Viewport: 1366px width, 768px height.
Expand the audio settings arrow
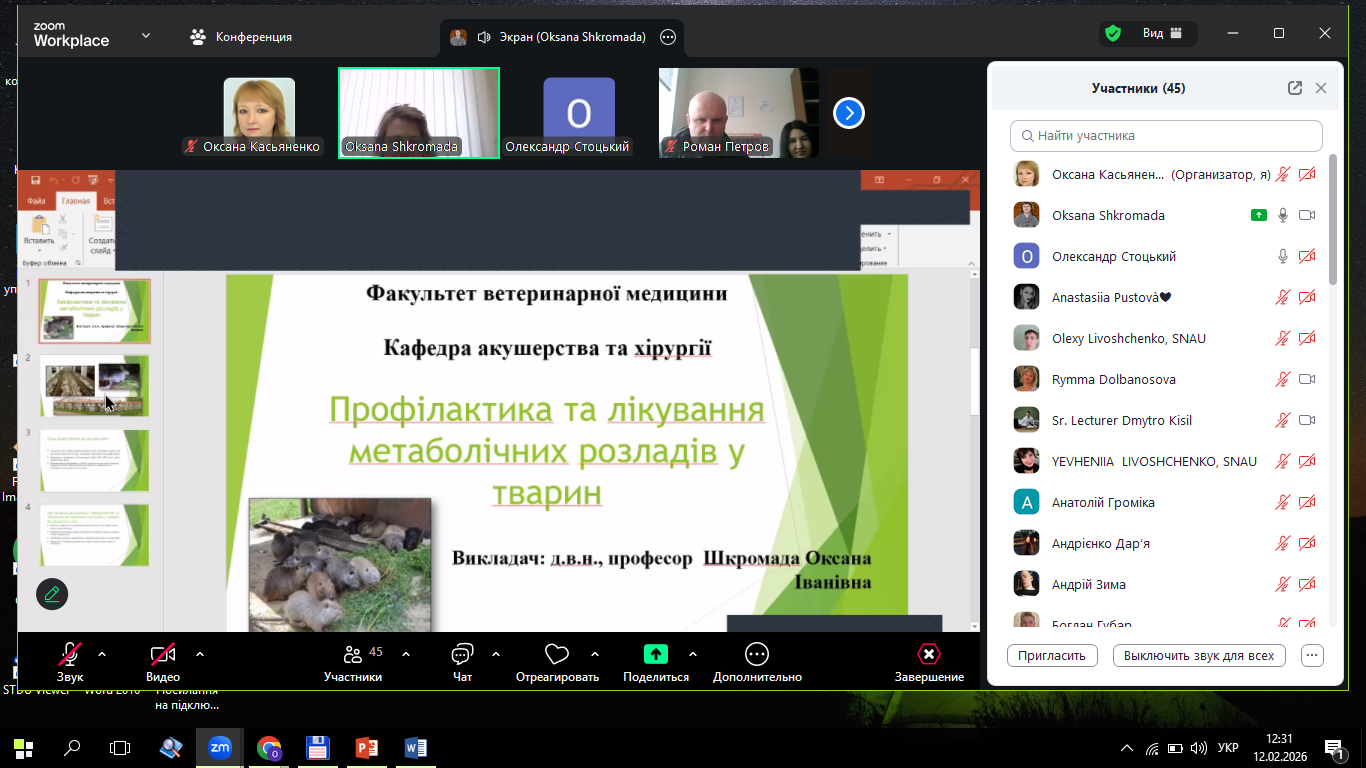(x=102, y=655)
